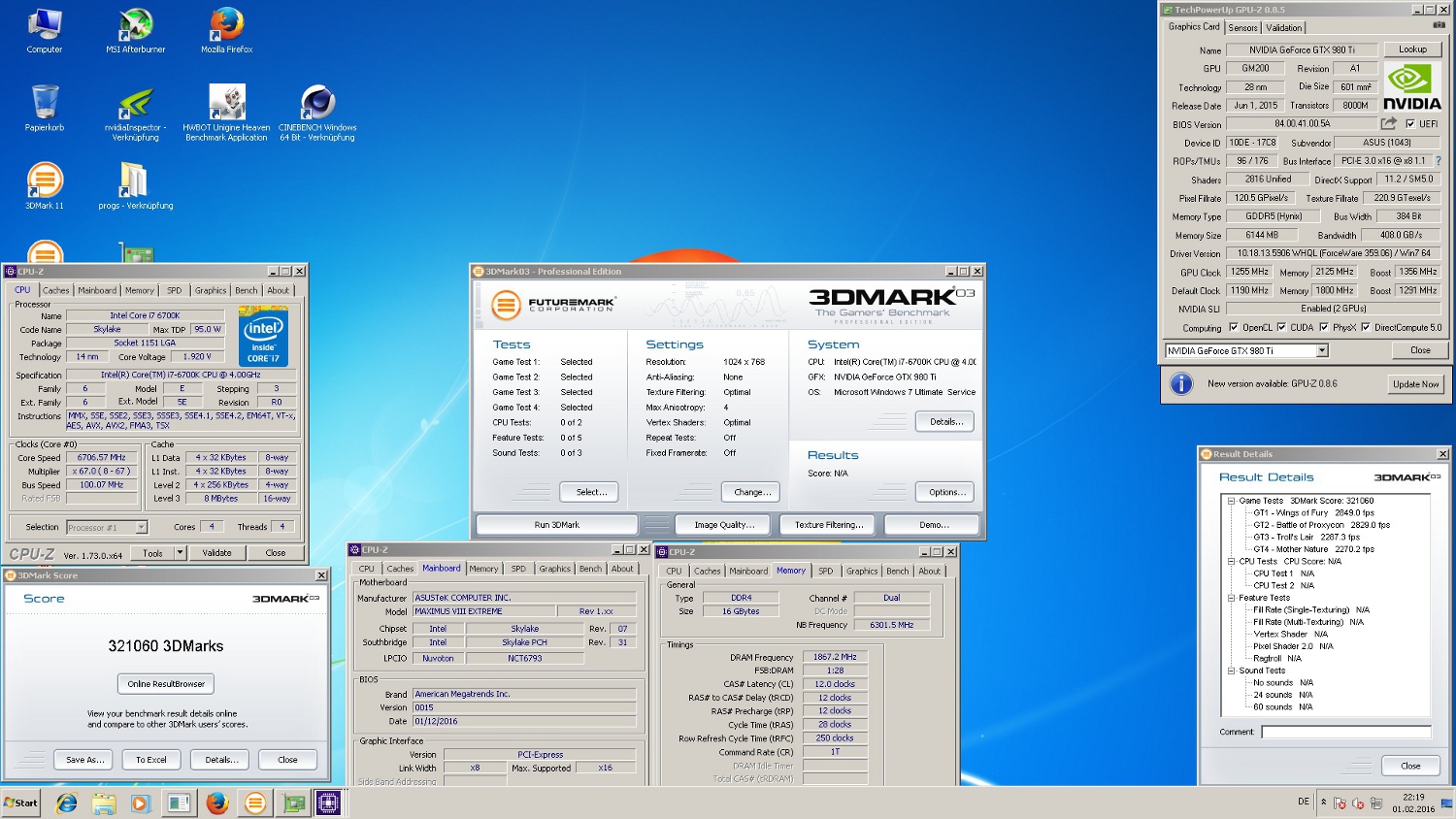Screen dimensions: 1456x819
Task: Switch to the Validation tab in GPU-Z
Action: 1283,28
